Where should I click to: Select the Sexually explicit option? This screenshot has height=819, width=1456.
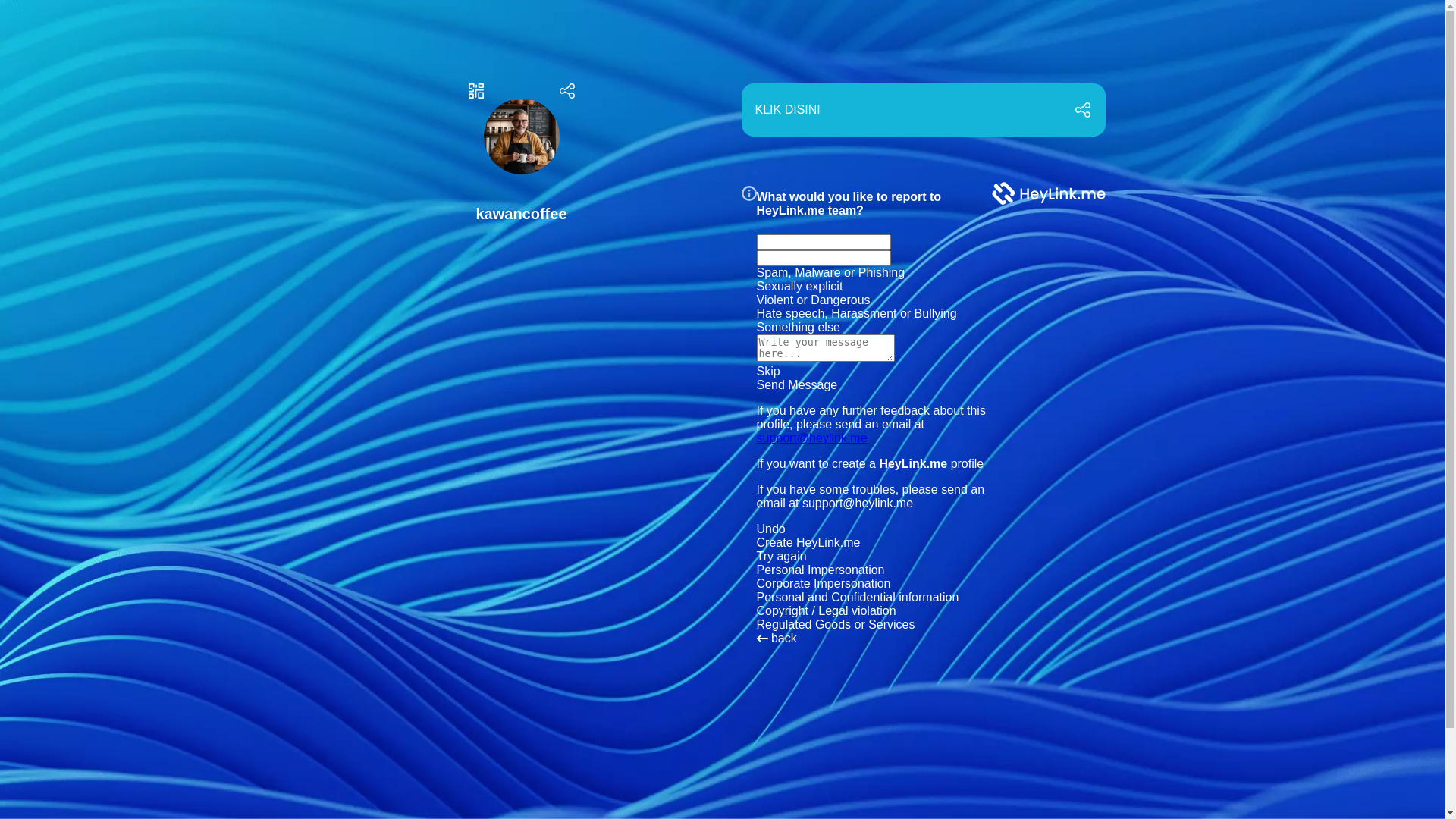pos(799,287)
